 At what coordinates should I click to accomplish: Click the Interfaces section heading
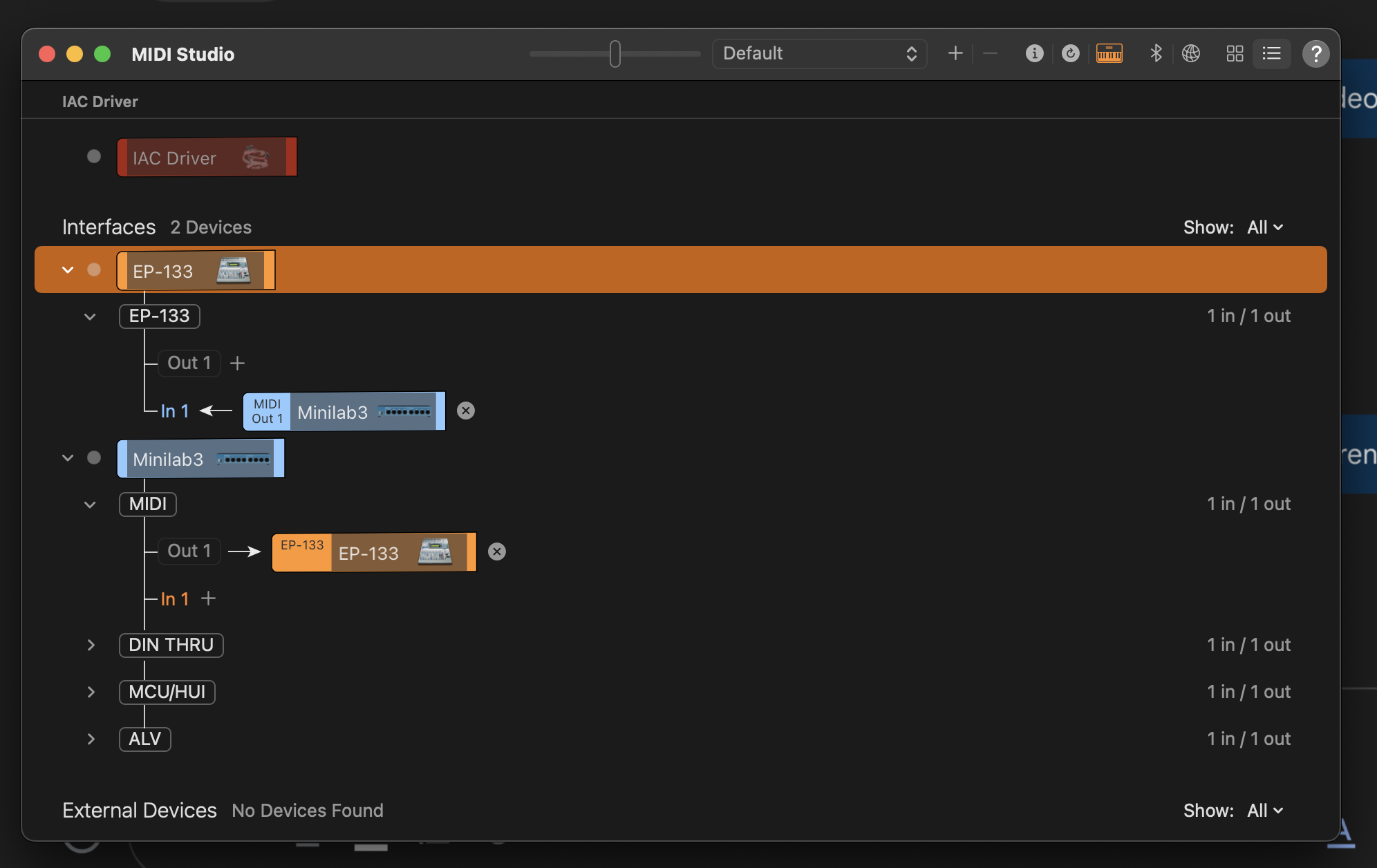(x=109, y=227)
